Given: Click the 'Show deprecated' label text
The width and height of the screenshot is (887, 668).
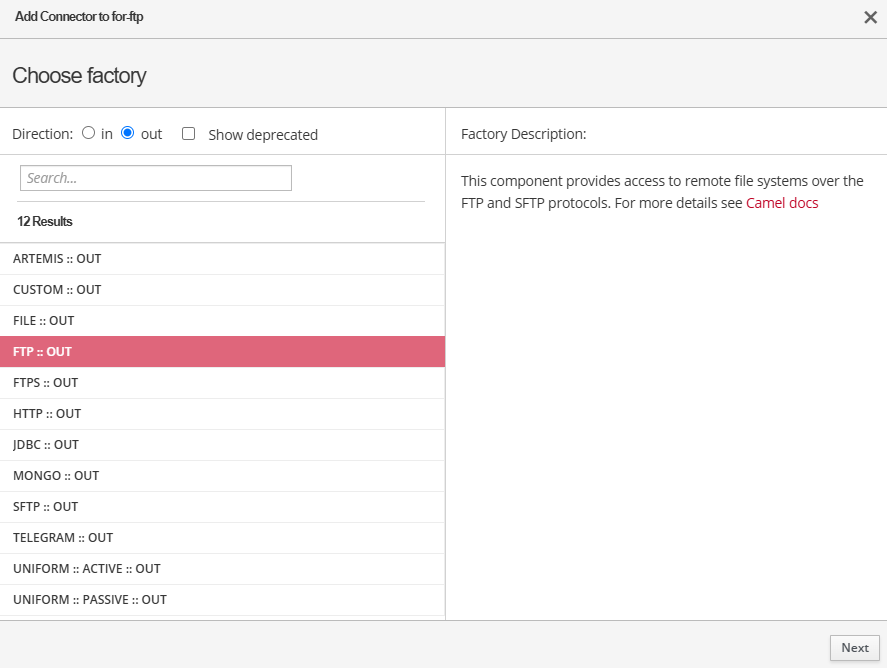Looking at the screenshot, I should pyautogui.click(x=263, y=135).
